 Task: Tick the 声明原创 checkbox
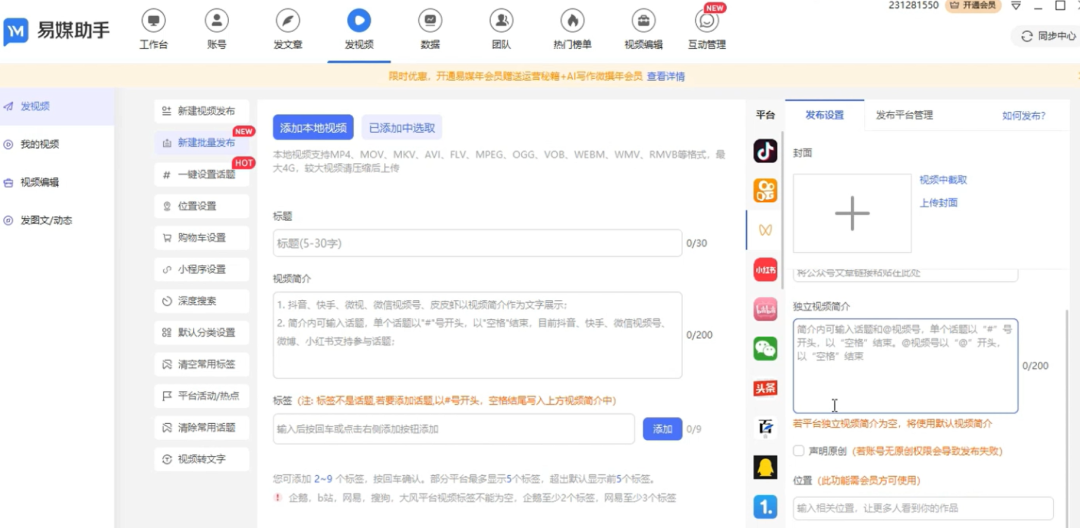click(x=798, y=451)
